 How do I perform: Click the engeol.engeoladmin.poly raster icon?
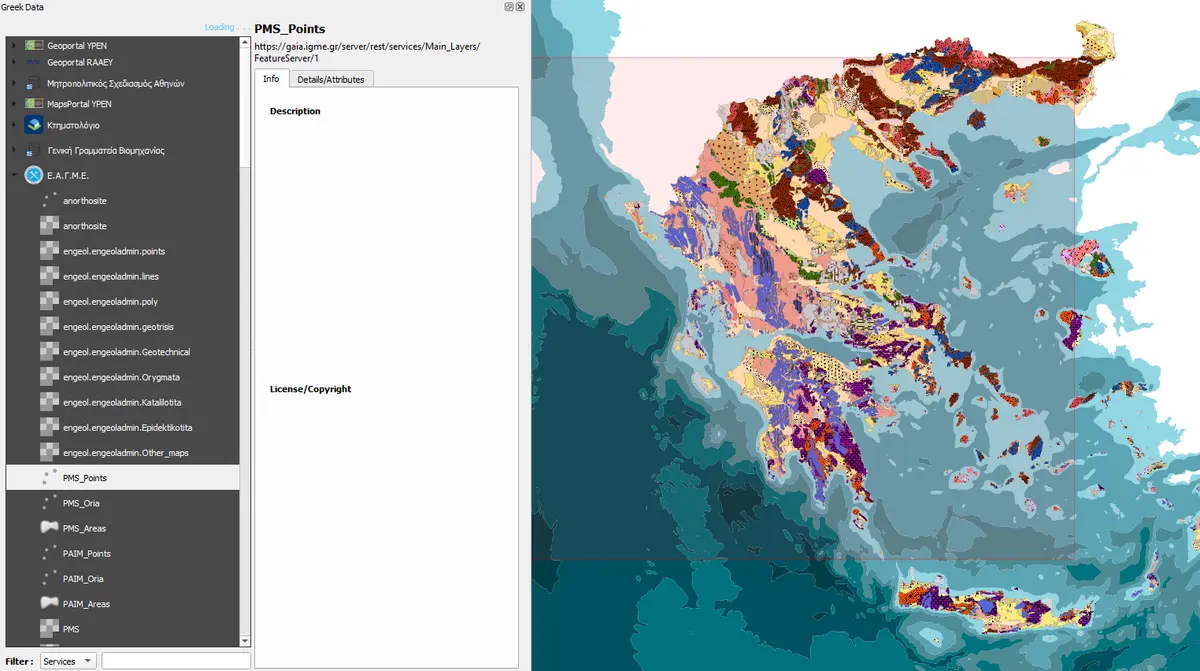(x=49, y=301)
